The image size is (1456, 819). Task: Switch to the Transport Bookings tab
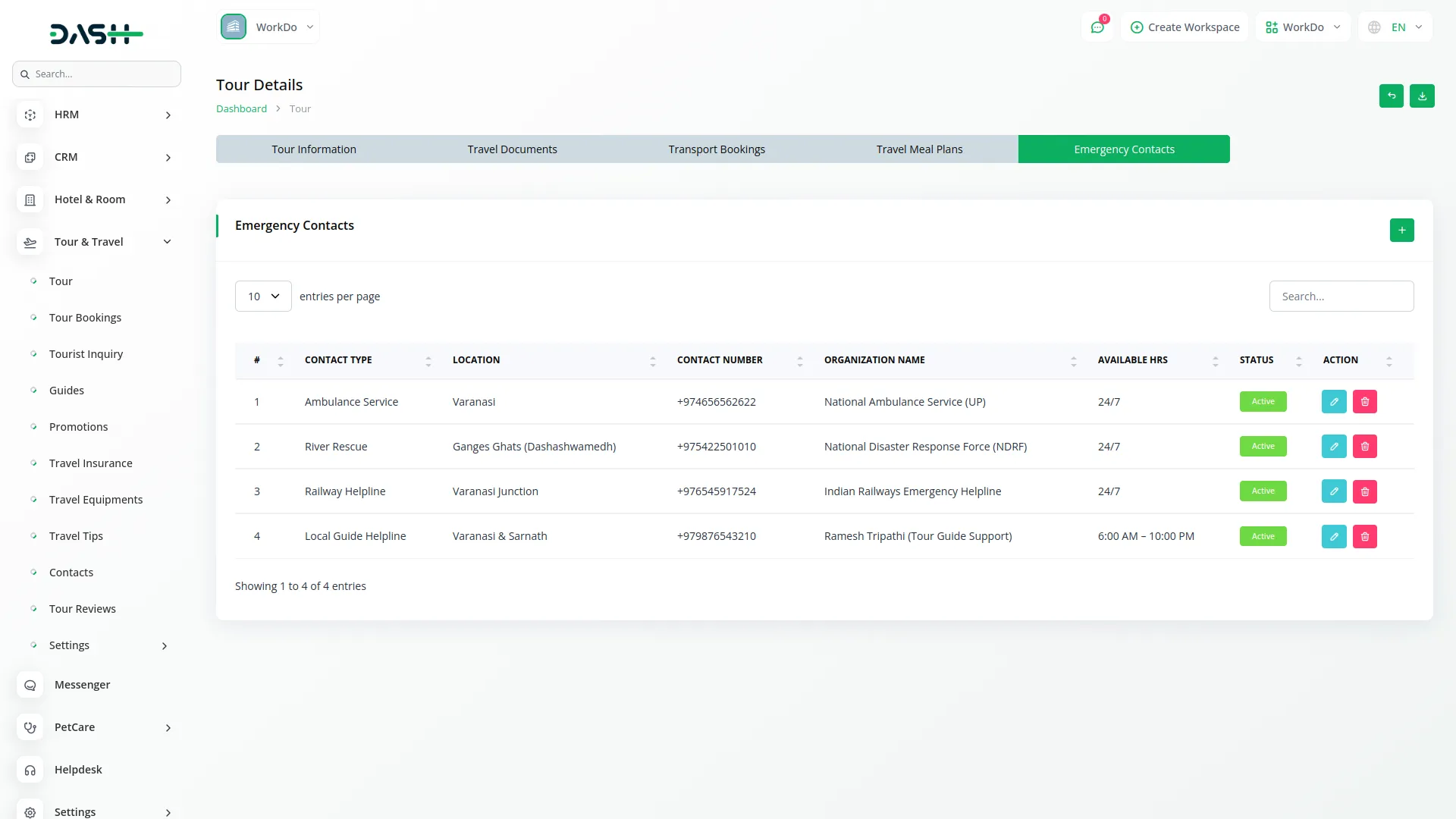point(716,149)
